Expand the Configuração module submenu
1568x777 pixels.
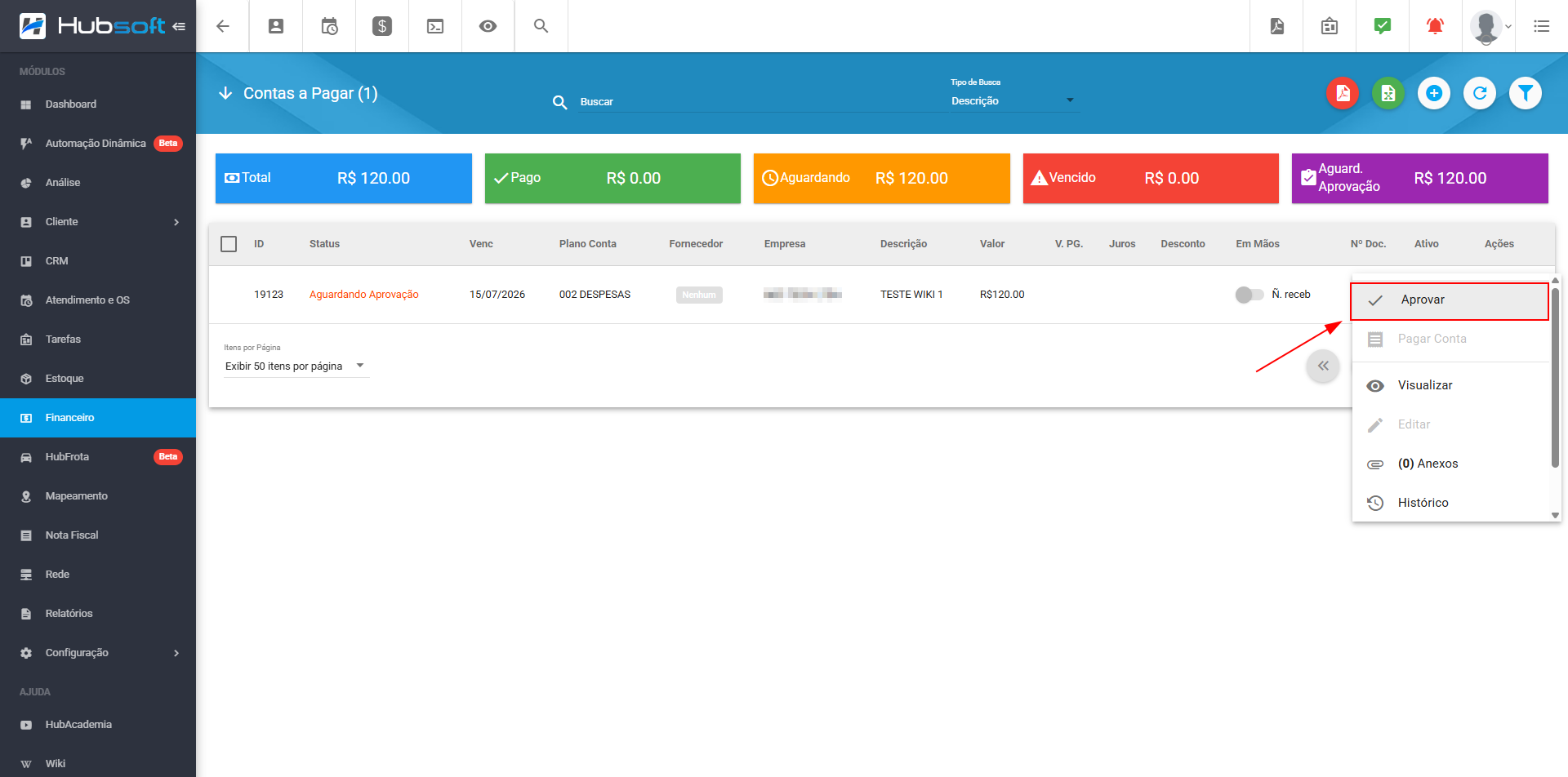tap(176, 653)
